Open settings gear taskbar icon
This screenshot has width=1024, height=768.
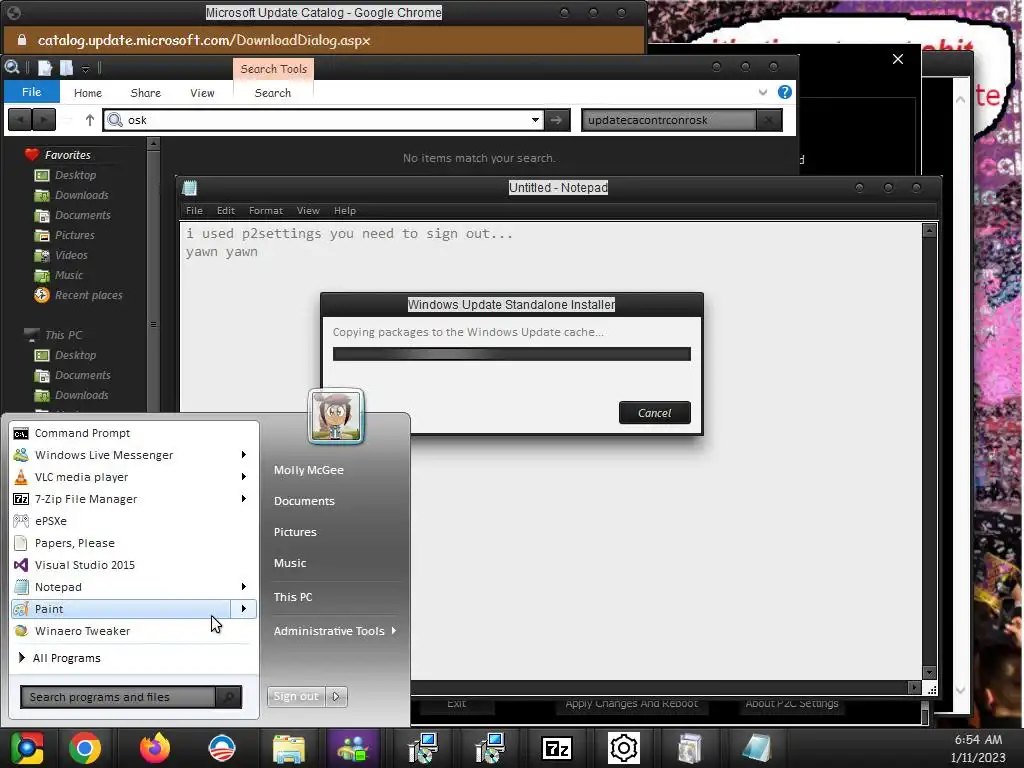(x=624, y=748)
